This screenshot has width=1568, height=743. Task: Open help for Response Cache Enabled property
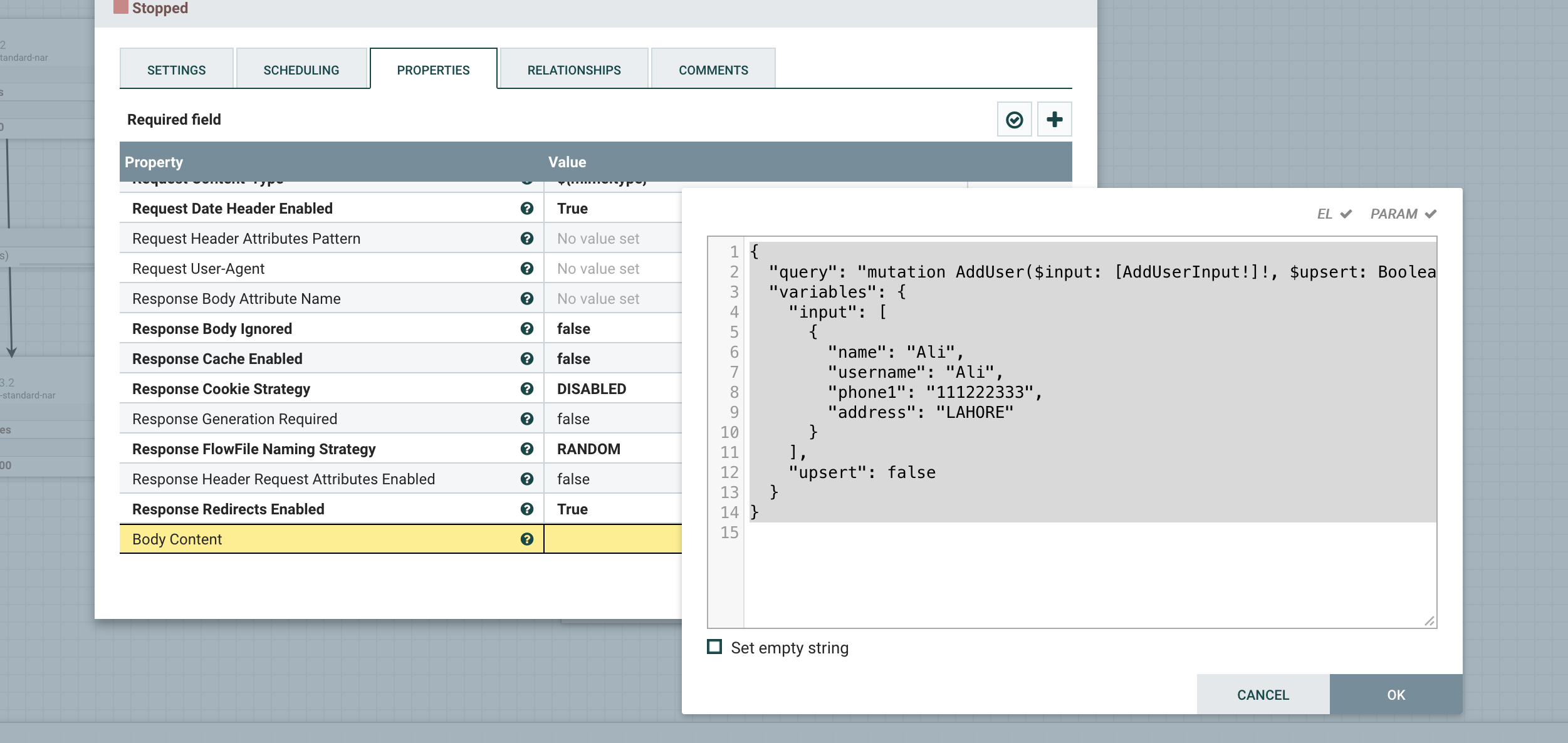point(528,358)
